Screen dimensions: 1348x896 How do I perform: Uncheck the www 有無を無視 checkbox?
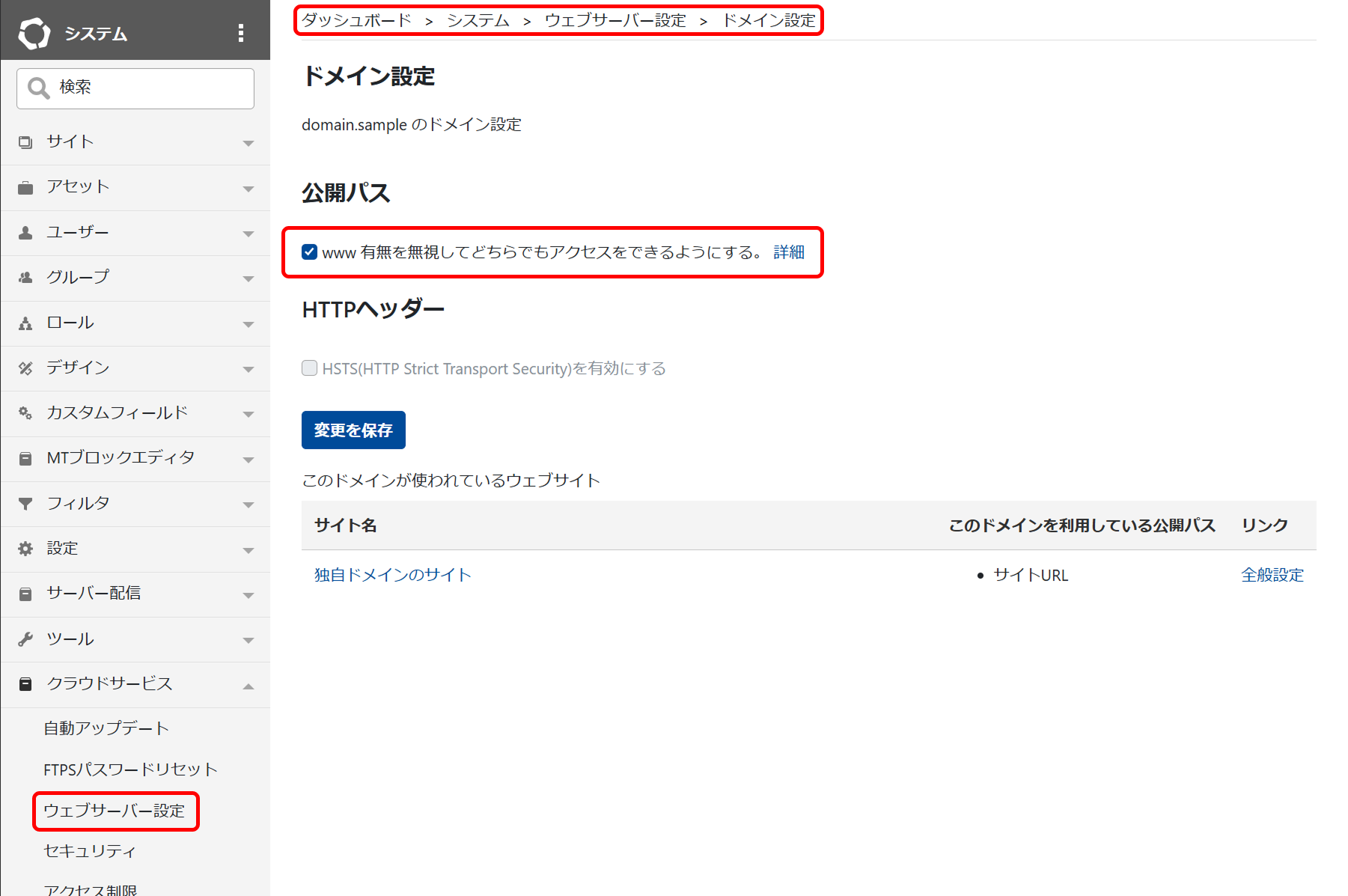(x=309, y=252)
